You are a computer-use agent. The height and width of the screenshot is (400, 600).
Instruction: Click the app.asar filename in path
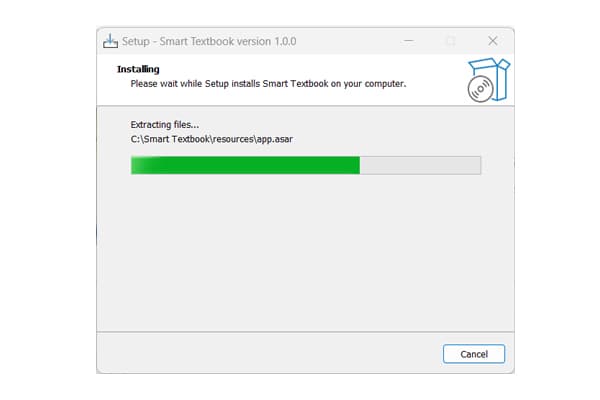click(275, 139)
